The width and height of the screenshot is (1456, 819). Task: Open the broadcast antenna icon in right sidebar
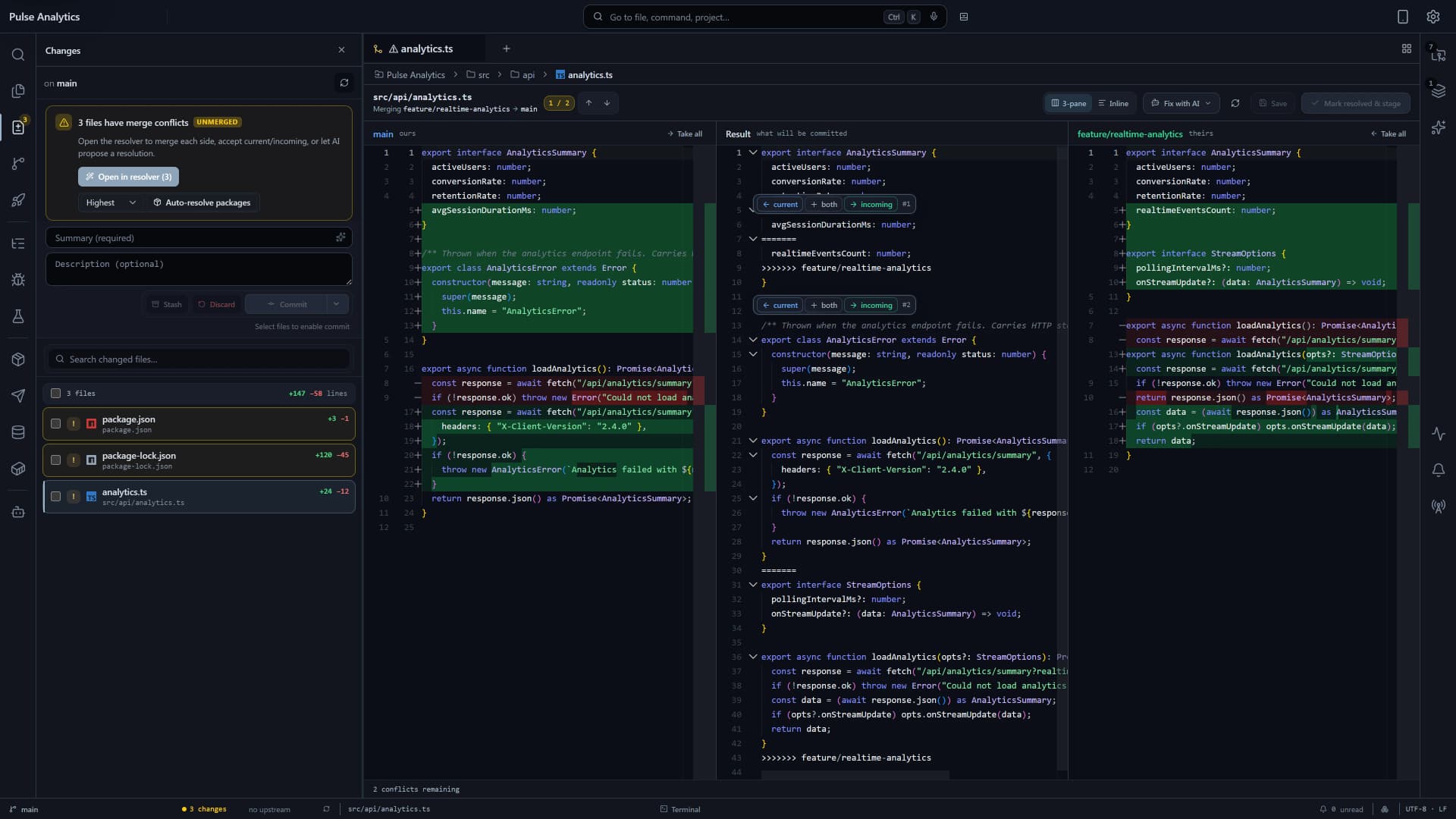pyautogui.click(x=1438, y=506)
